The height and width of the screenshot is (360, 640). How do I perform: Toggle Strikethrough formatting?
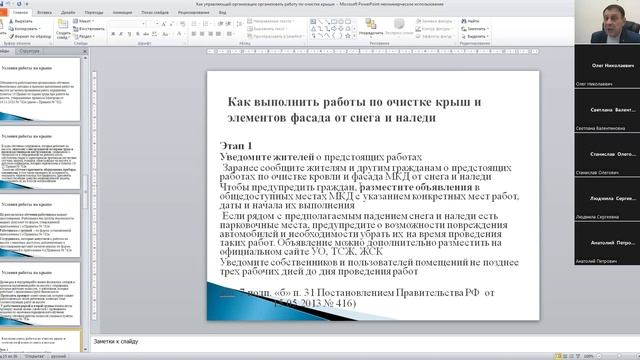[x=146, y=34]
